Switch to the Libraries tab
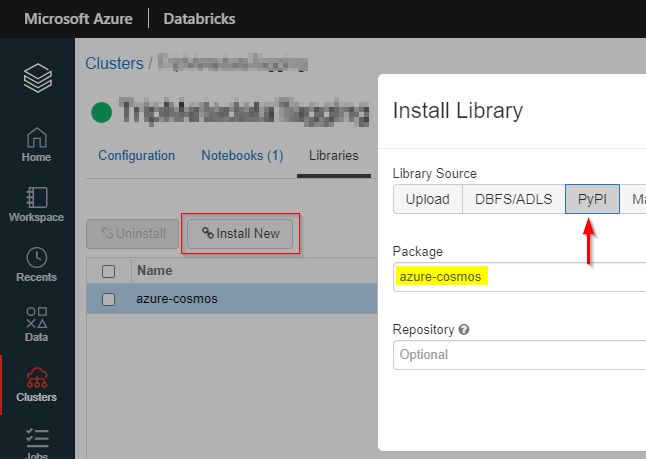This screenshot has height=459, width=646. point(334,155)
